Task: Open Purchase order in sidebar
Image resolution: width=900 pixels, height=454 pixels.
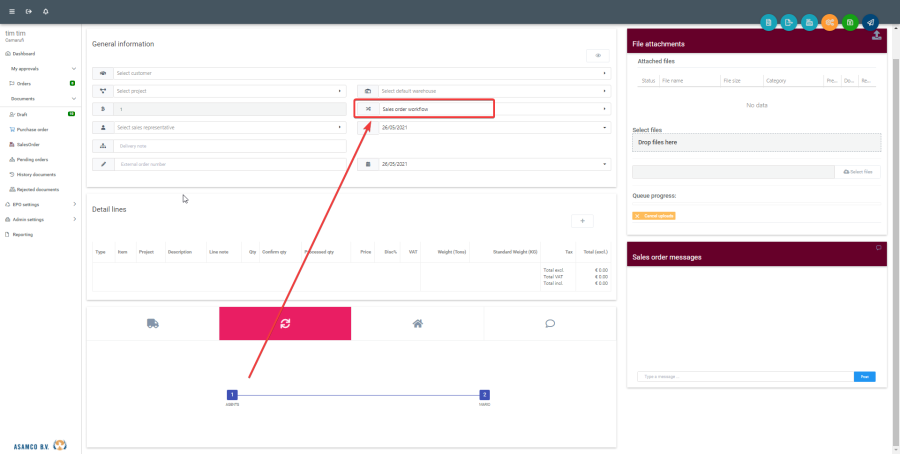Action: pyautogui.click(x=32, y=129)
